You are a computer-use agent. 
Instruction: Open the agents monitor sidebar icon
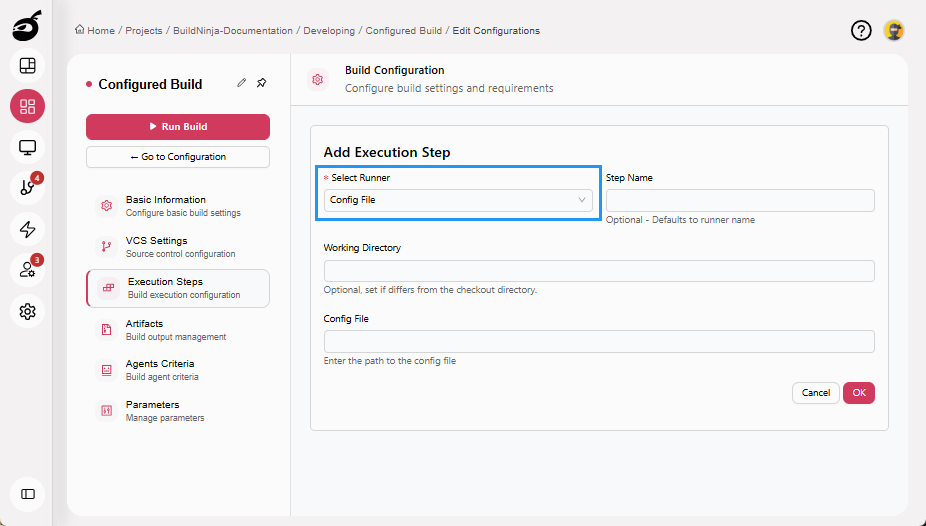coord(27,148)
